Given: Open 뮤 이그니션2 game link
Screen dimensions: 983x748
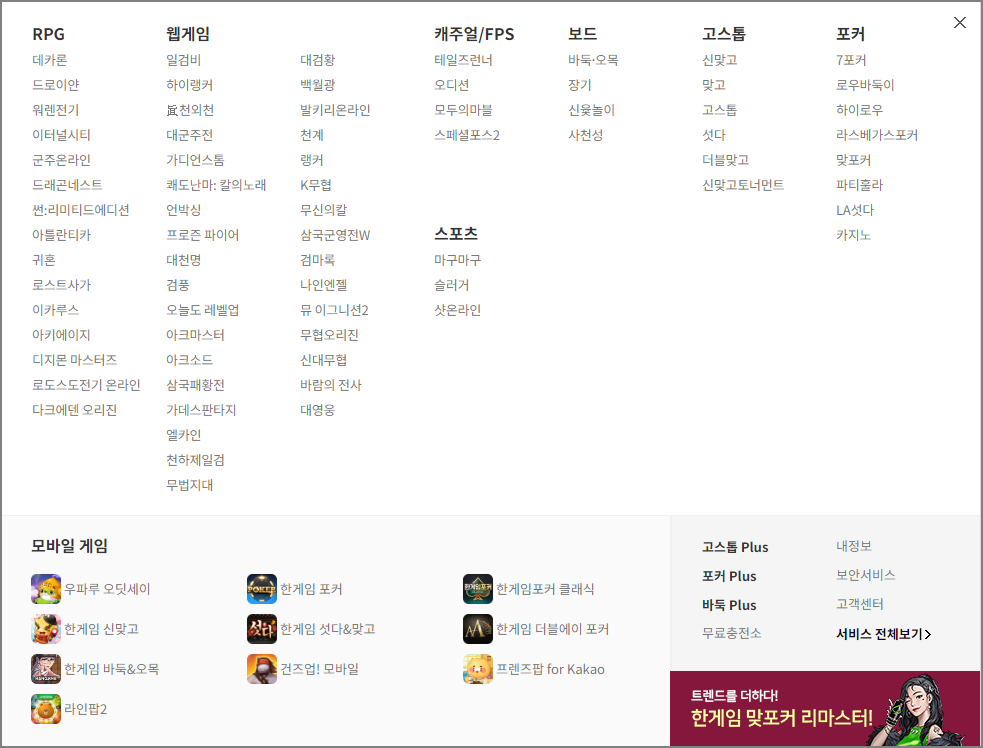Looking at the screenshot, I should click(x=334, y=310).
